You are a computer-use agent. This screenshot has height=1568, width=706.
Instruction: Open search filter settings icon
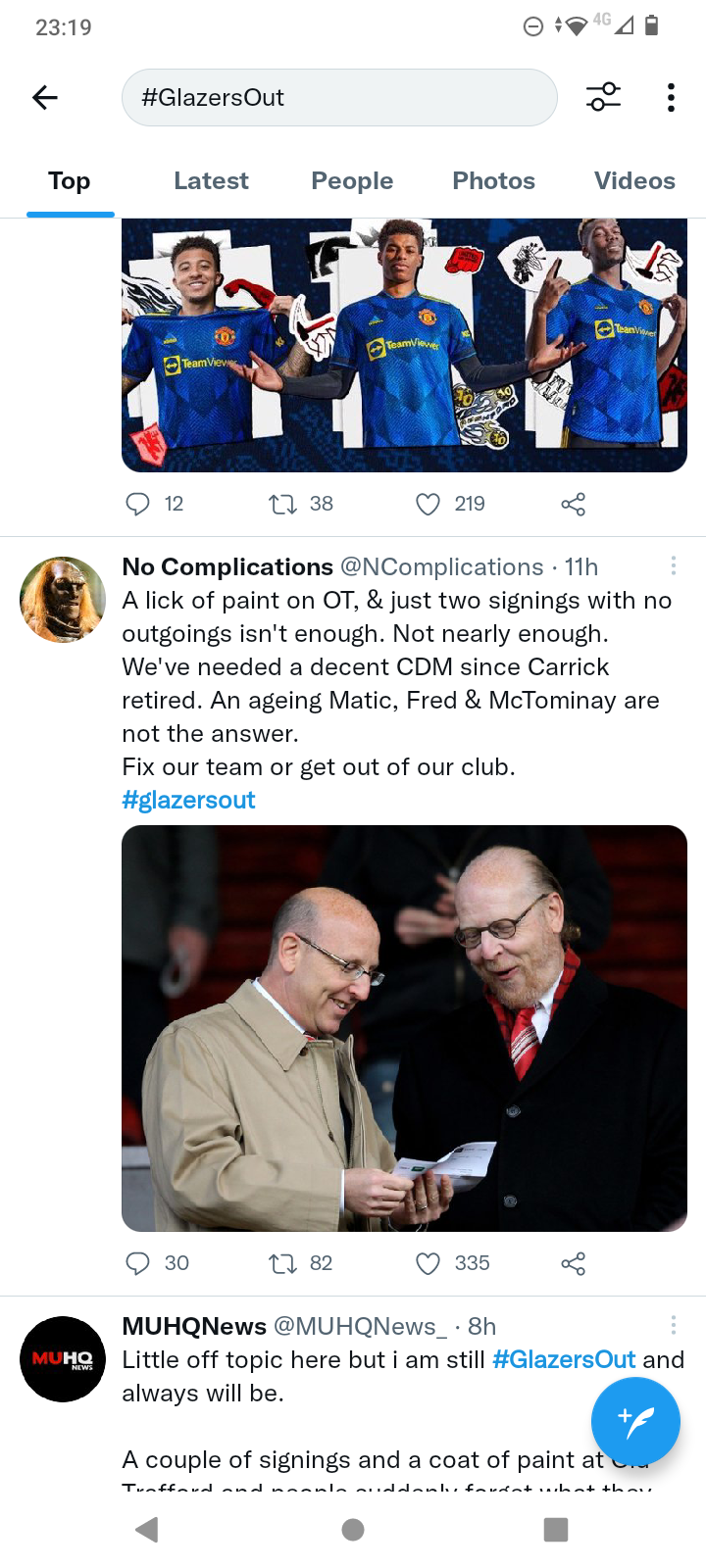(x=603, y=97)
